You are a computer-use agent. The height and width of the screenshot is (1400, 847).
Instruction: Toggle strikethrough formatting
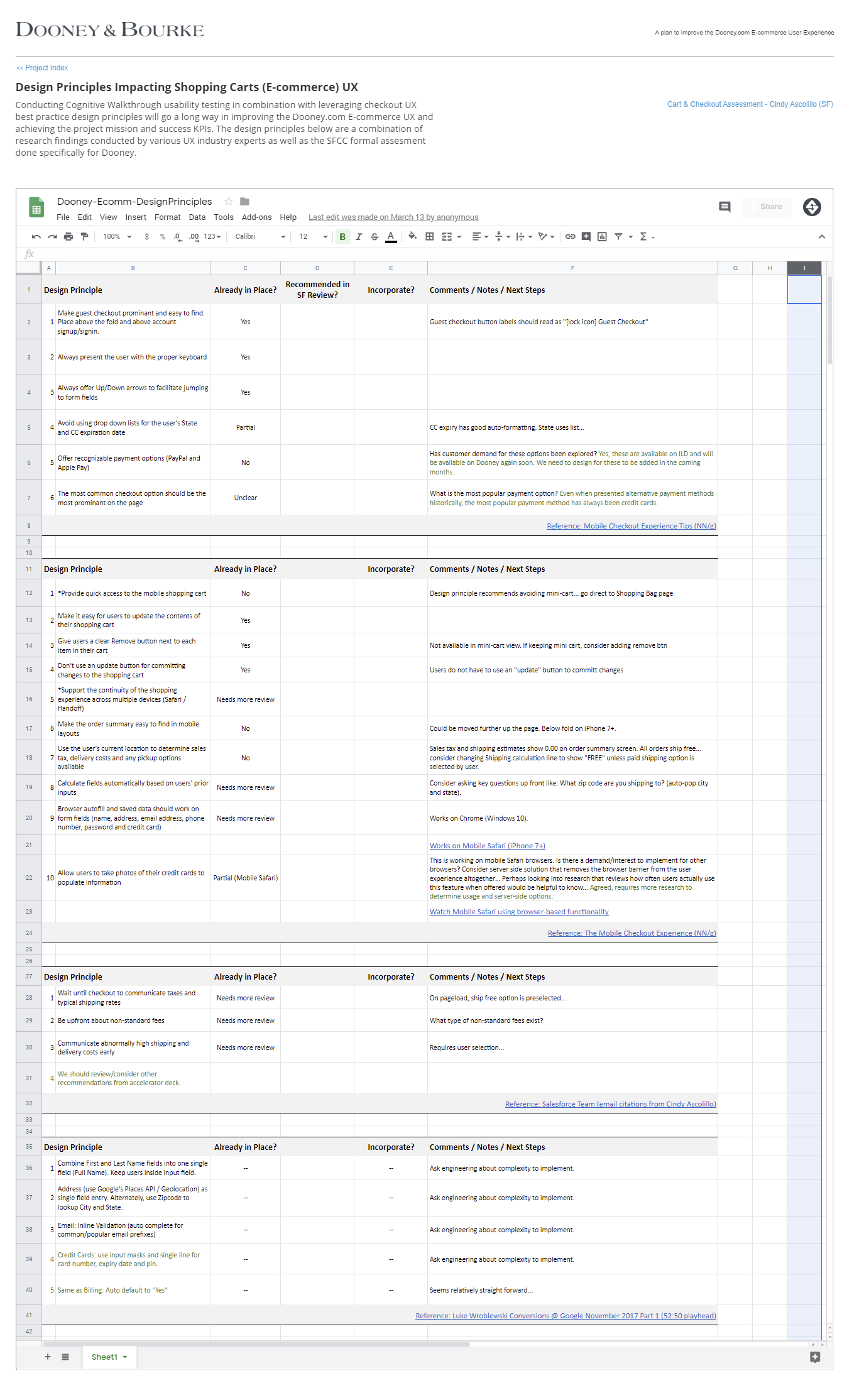[374, 237]
